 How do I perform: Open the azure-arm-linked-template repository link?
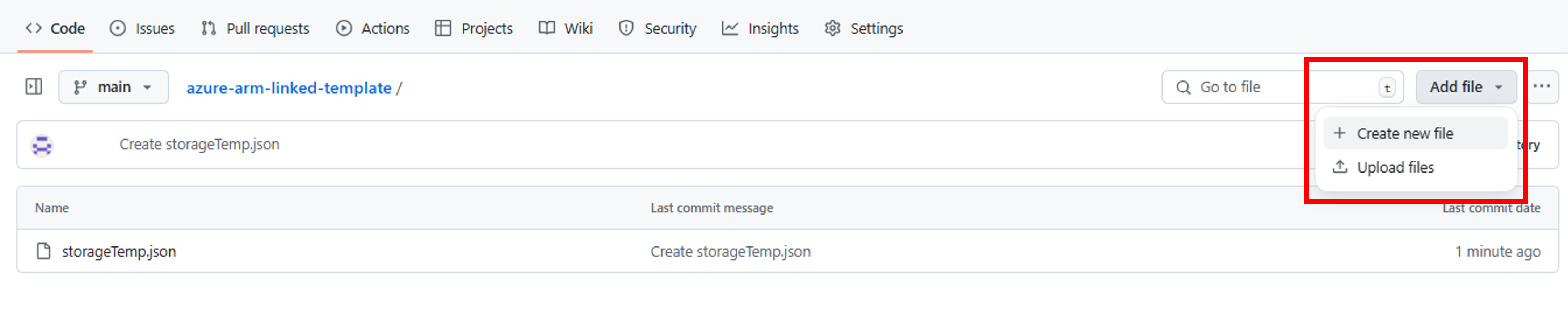[x=289, y=87]
